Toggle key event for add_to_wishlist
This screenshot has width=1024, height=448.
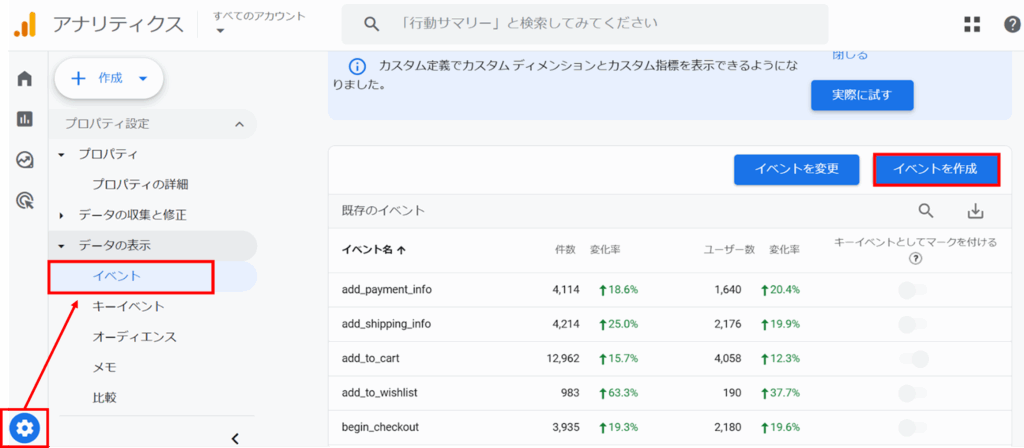coord(913,393)
